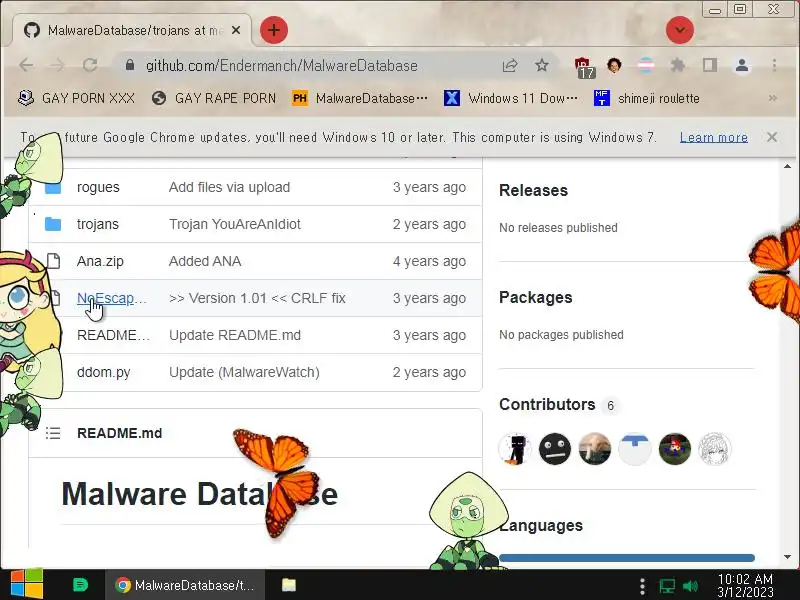Open the volume speaker tray icon
The image size is (800, 600).
pyautogui.click(x=690, y=586)
